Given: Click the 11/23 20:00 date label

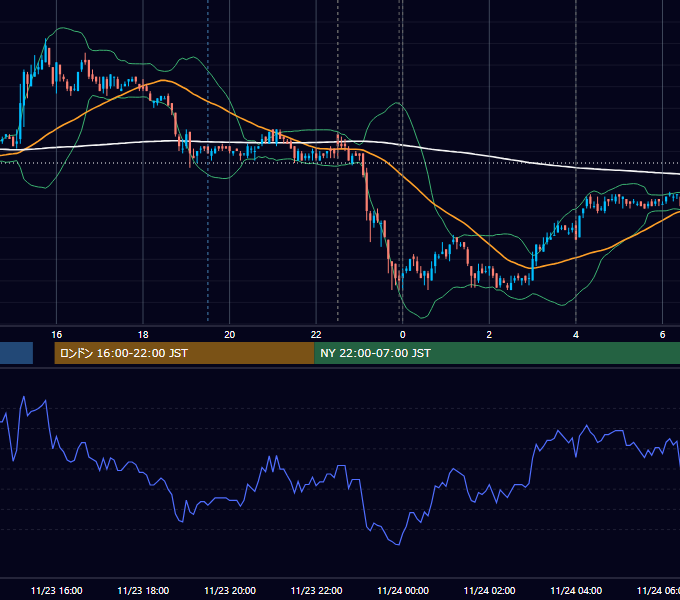Looking at the screenshot, I should coord(230,590).
